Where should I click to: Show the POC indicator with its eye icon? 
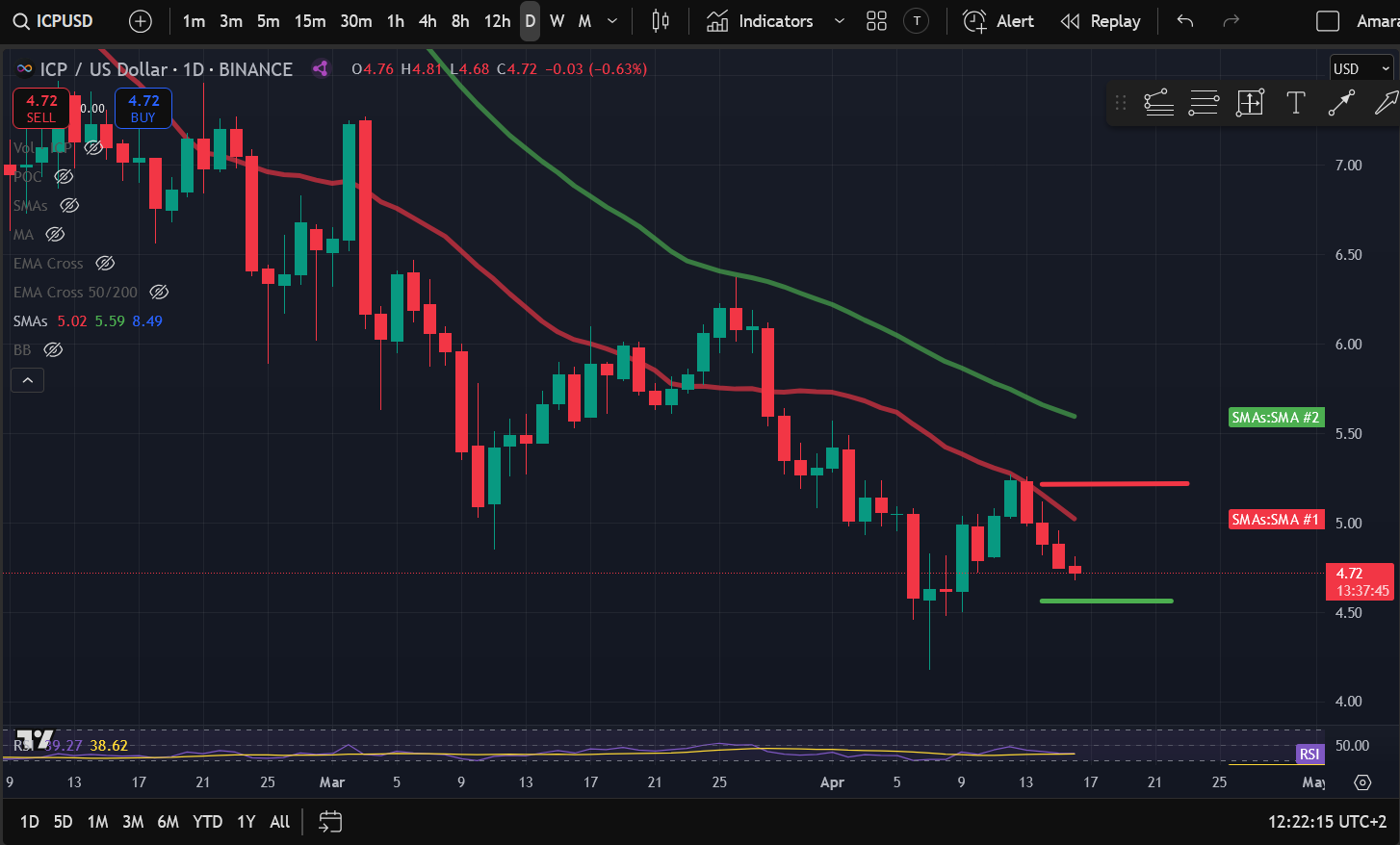pos(64,176)
